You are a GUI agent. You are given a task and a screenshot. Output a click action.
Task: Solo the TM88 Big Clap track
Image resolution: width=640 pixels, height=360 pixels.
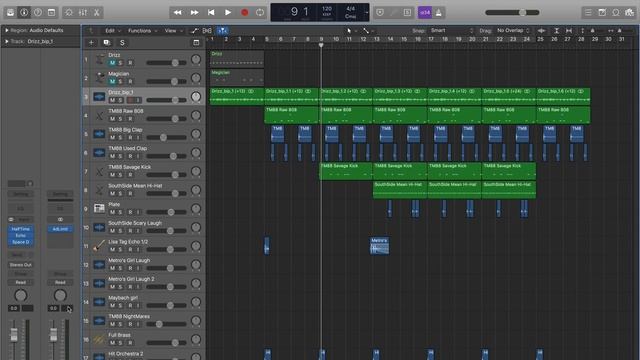click(x=120, y=138)
